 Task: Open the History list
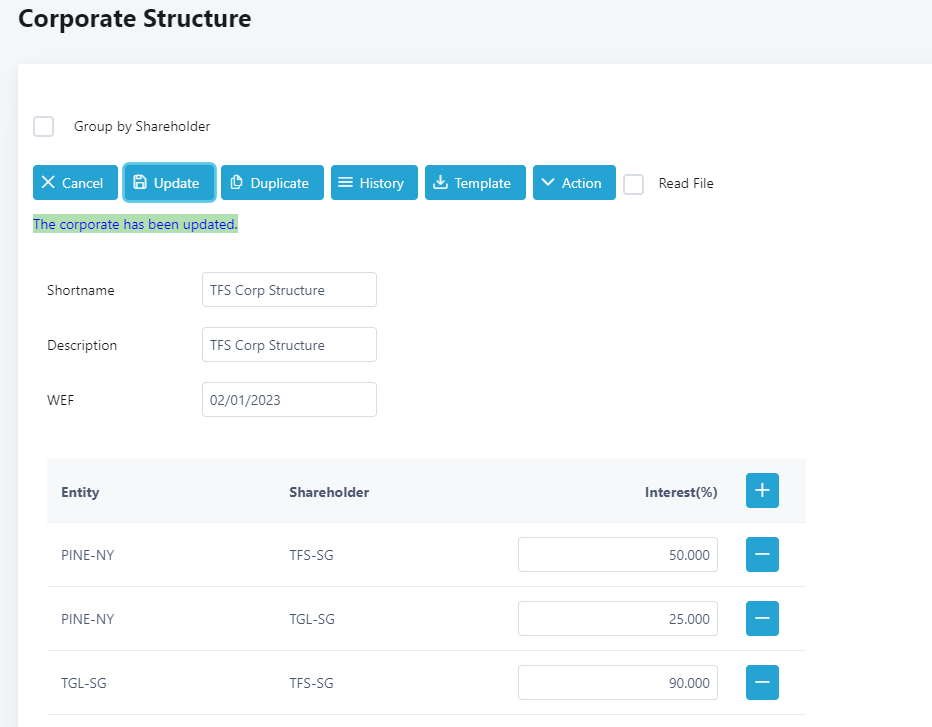click(x=370, y=183)
